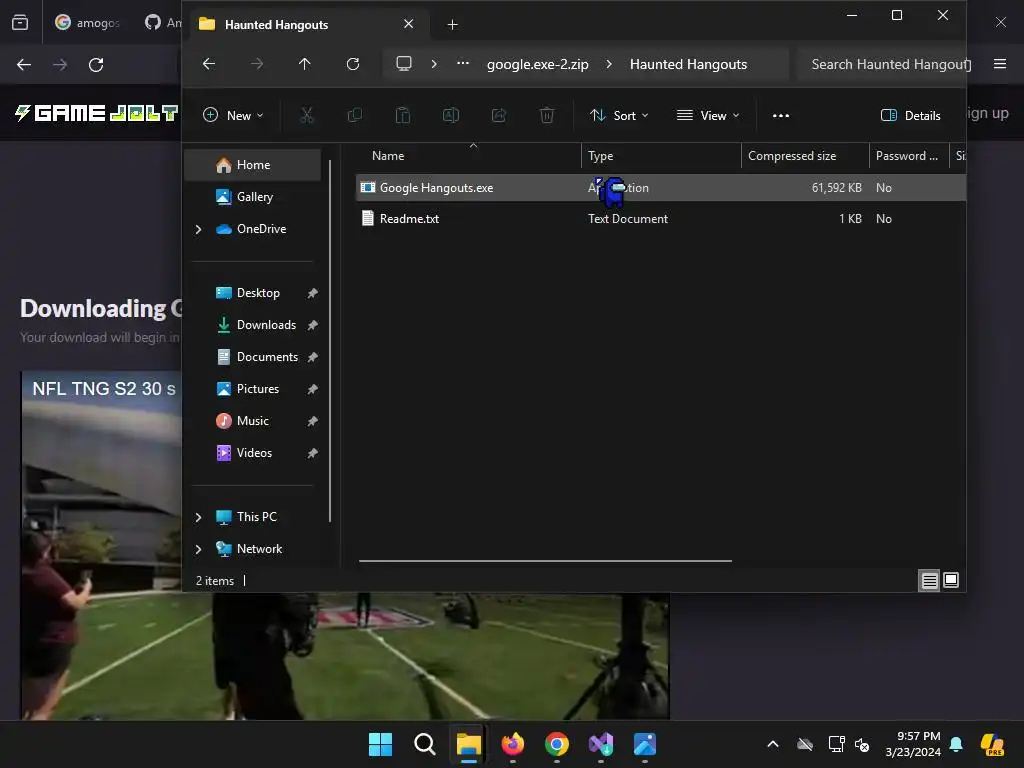Go forward in File Explorer
Viewport: 1024px width, 768px height.
[x=257, y=64]
